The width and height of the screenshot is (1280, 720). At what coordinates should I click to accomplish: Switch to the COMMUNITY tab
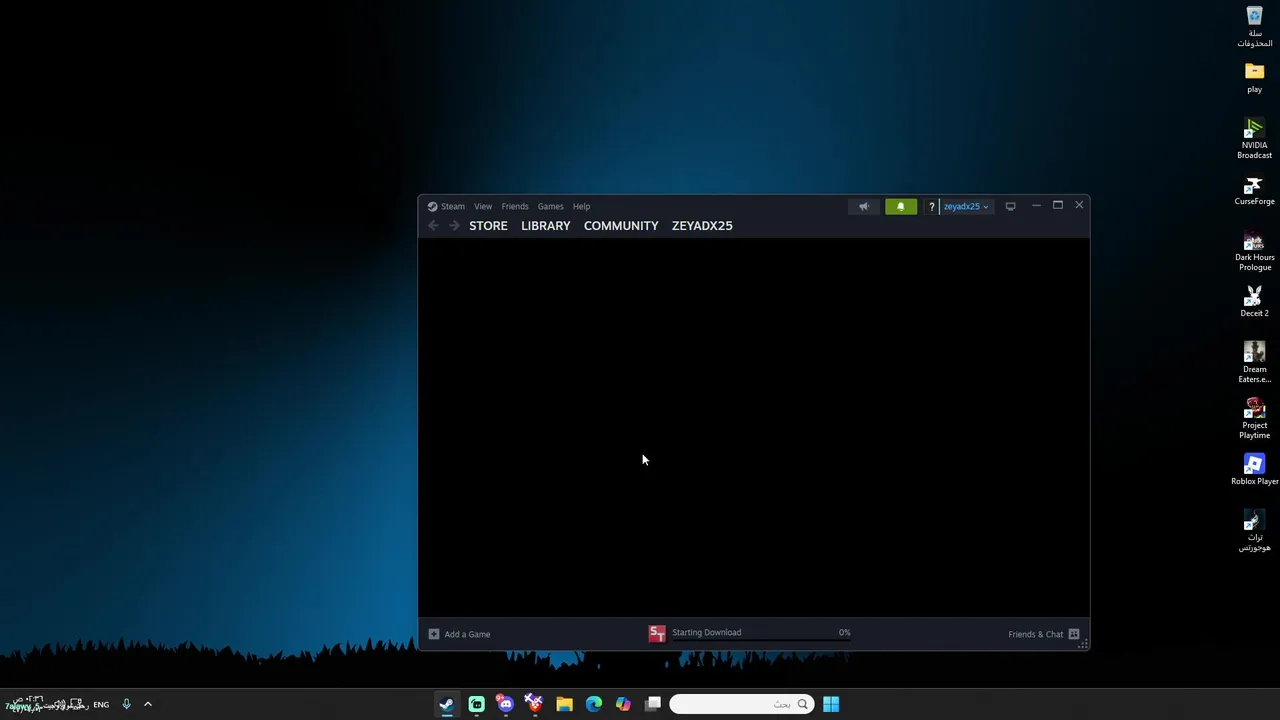tap(621, 226)
